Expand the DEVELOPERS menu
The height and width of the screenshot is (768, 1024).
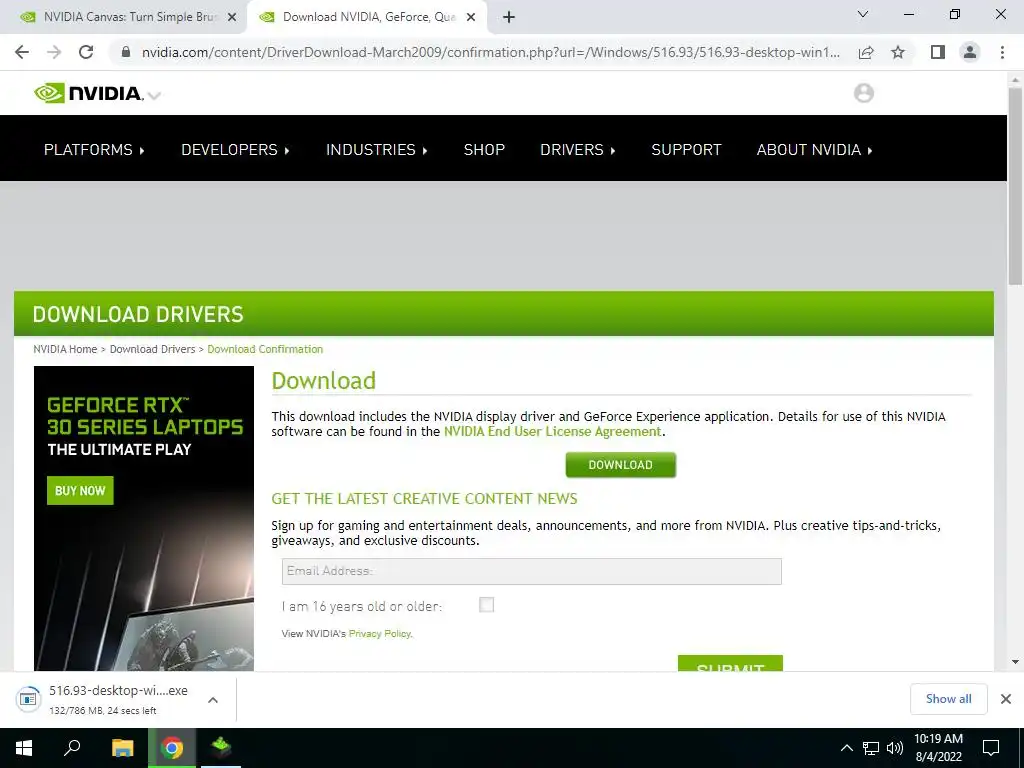tap(235, 150)
